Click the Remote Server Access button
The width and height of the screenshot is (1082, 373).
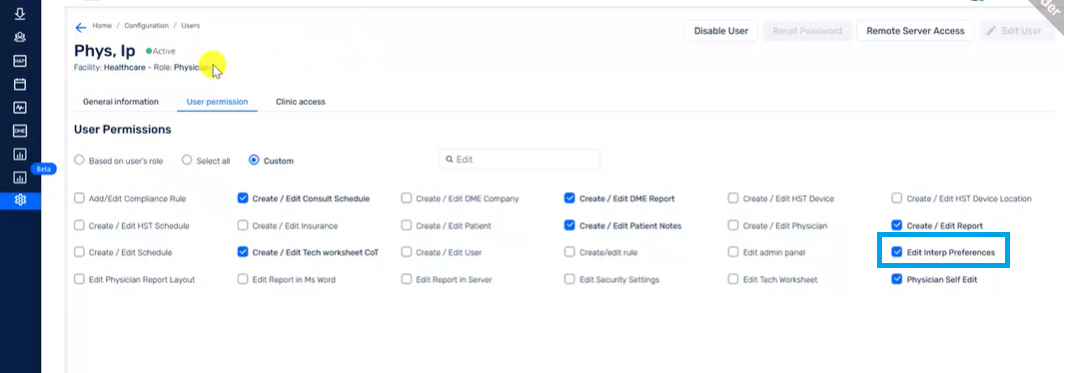[915, 31]
